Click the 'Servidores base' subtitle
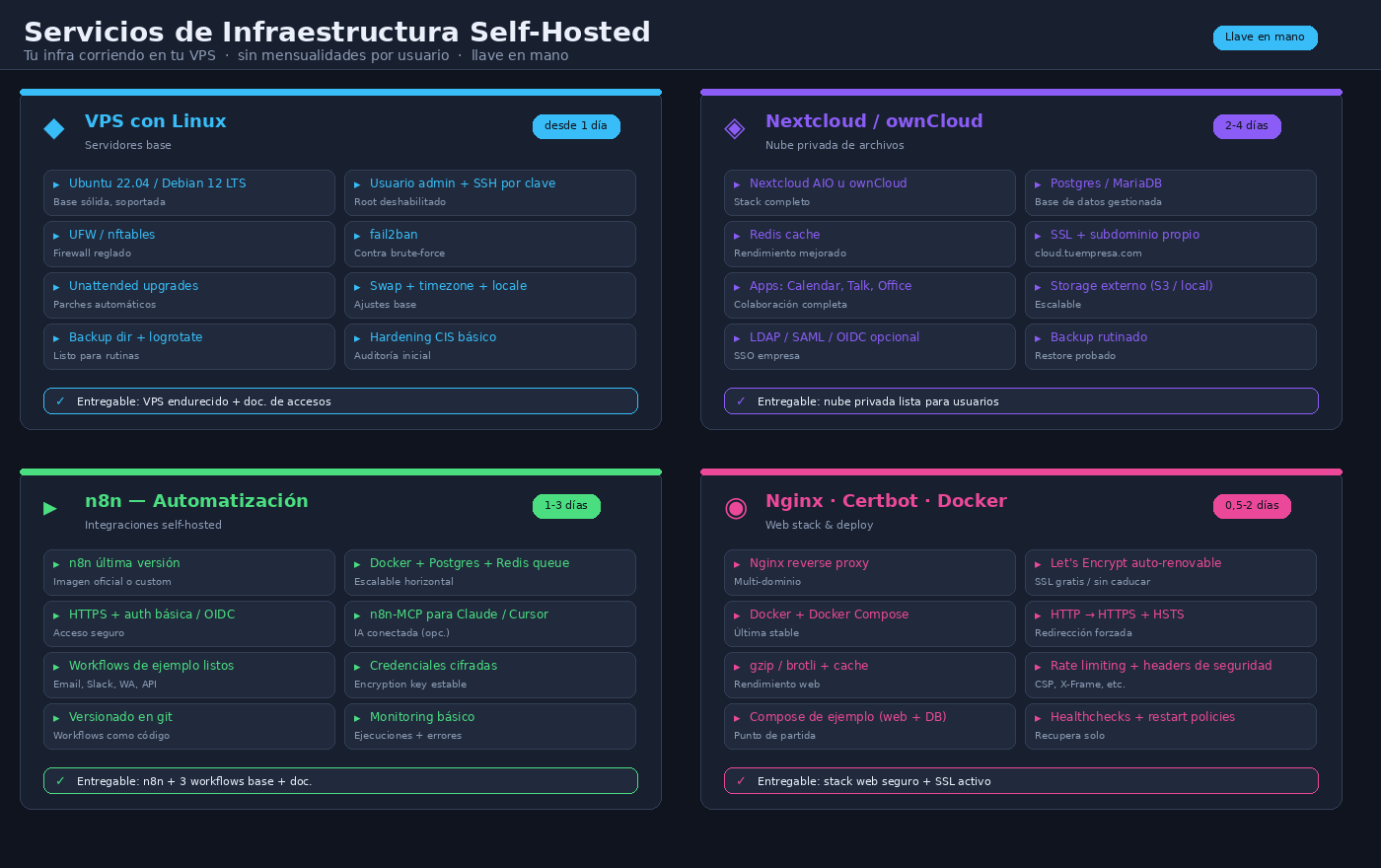 pos(128,145)
